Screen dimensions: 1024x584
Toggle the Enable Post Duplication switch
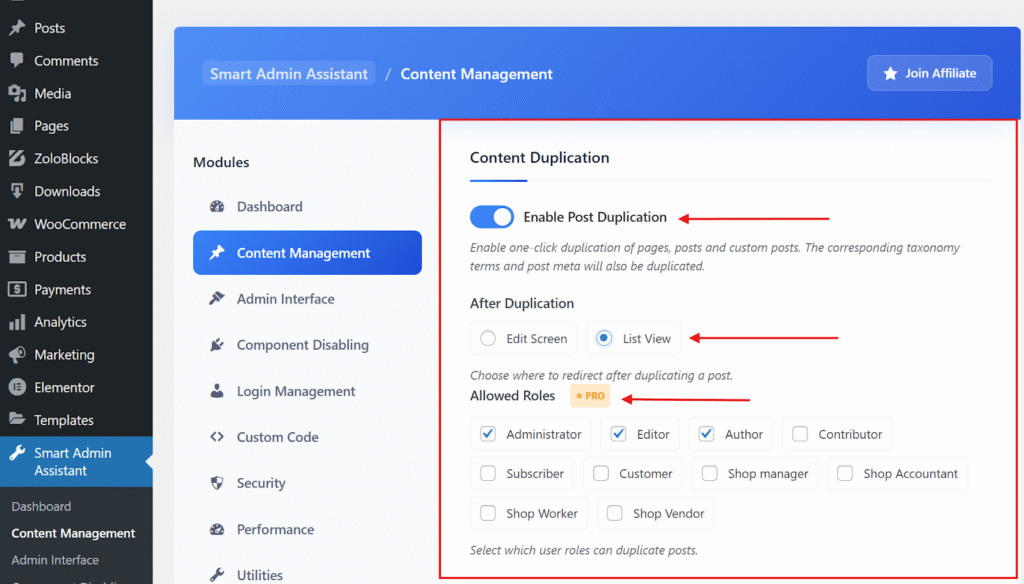coord(492,217)
